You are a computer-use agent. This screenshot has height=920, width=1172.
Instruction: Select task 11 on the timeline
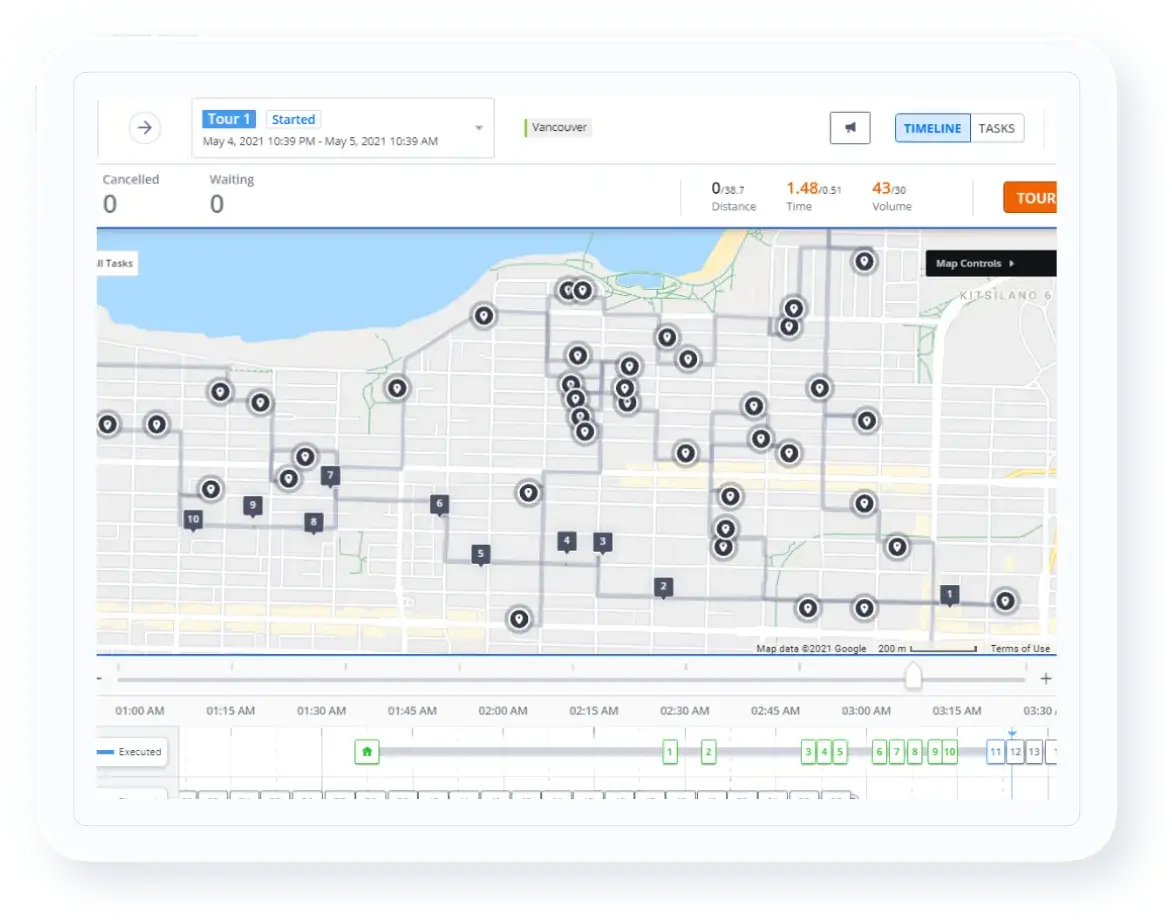995,752
